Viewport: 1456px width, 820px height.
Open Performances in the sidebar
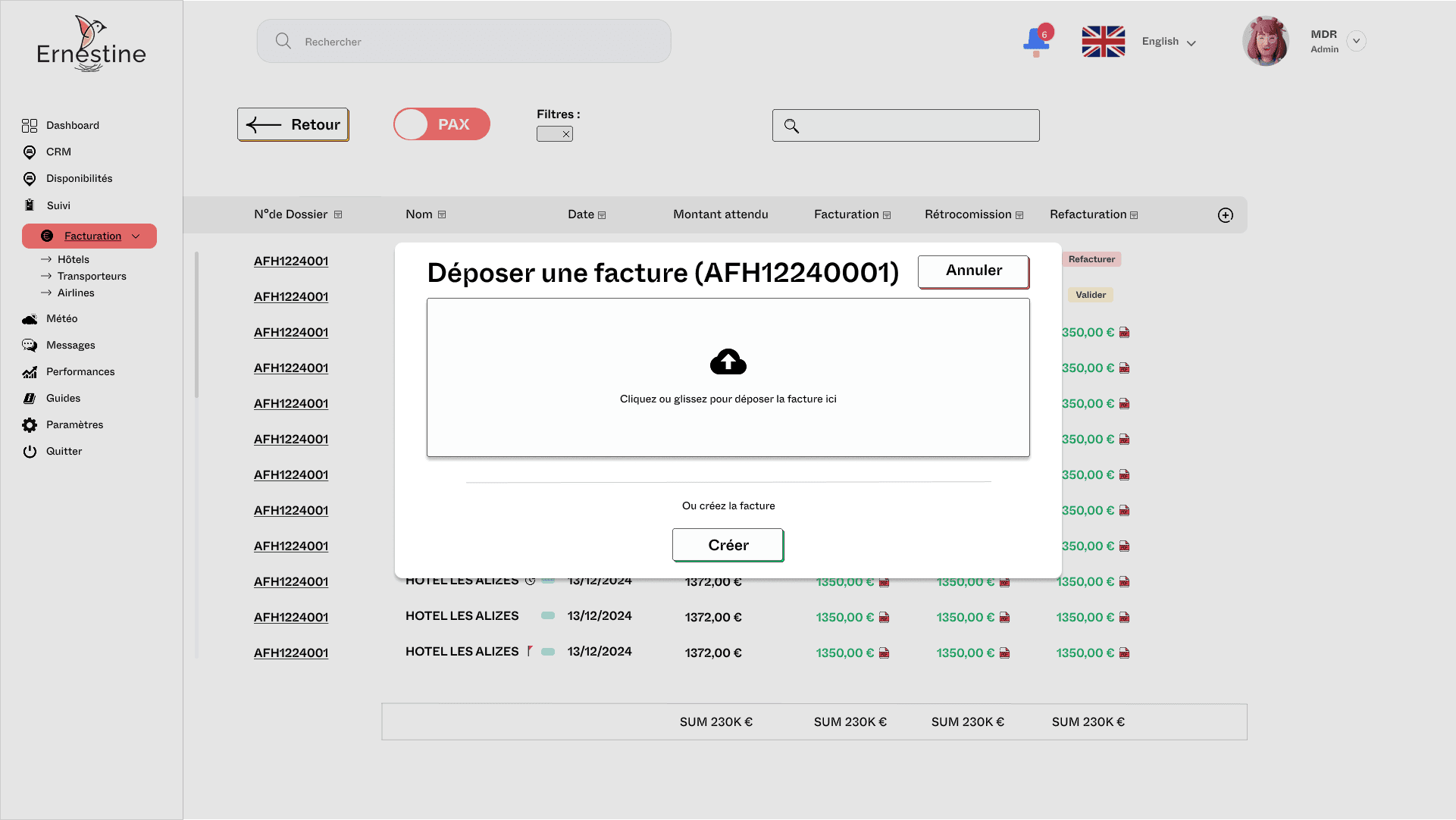click(x=80, y=371)
